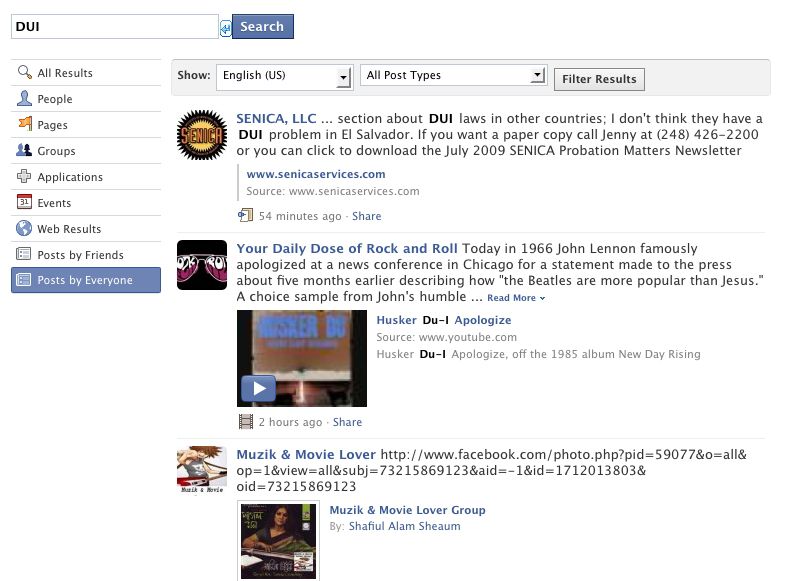Select the All Results filter

86,73
